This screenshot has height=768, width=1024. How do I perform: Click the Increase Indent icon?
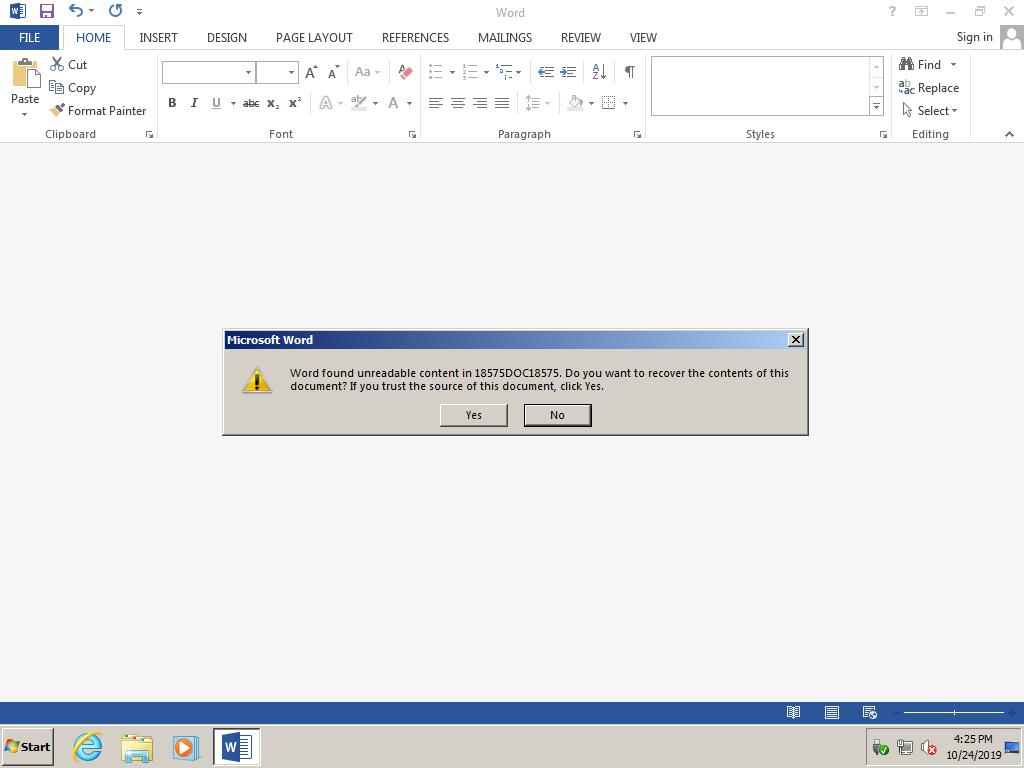pos(568,72)
